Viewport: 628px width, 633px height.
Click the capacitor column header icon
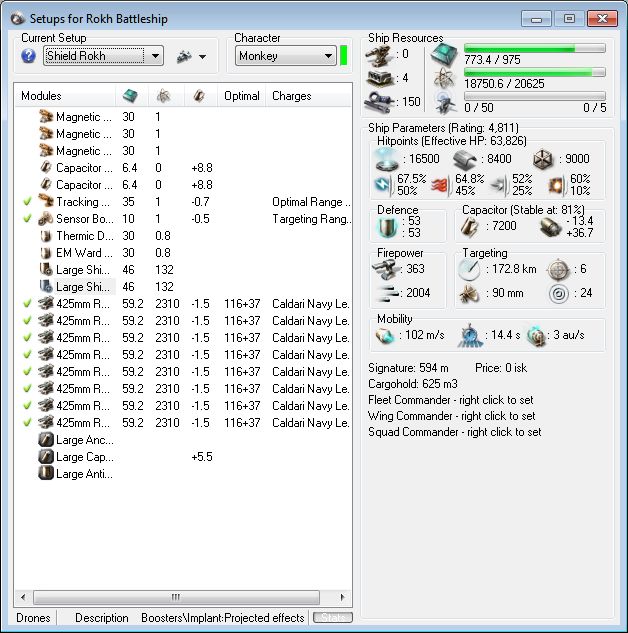(199, 96)
